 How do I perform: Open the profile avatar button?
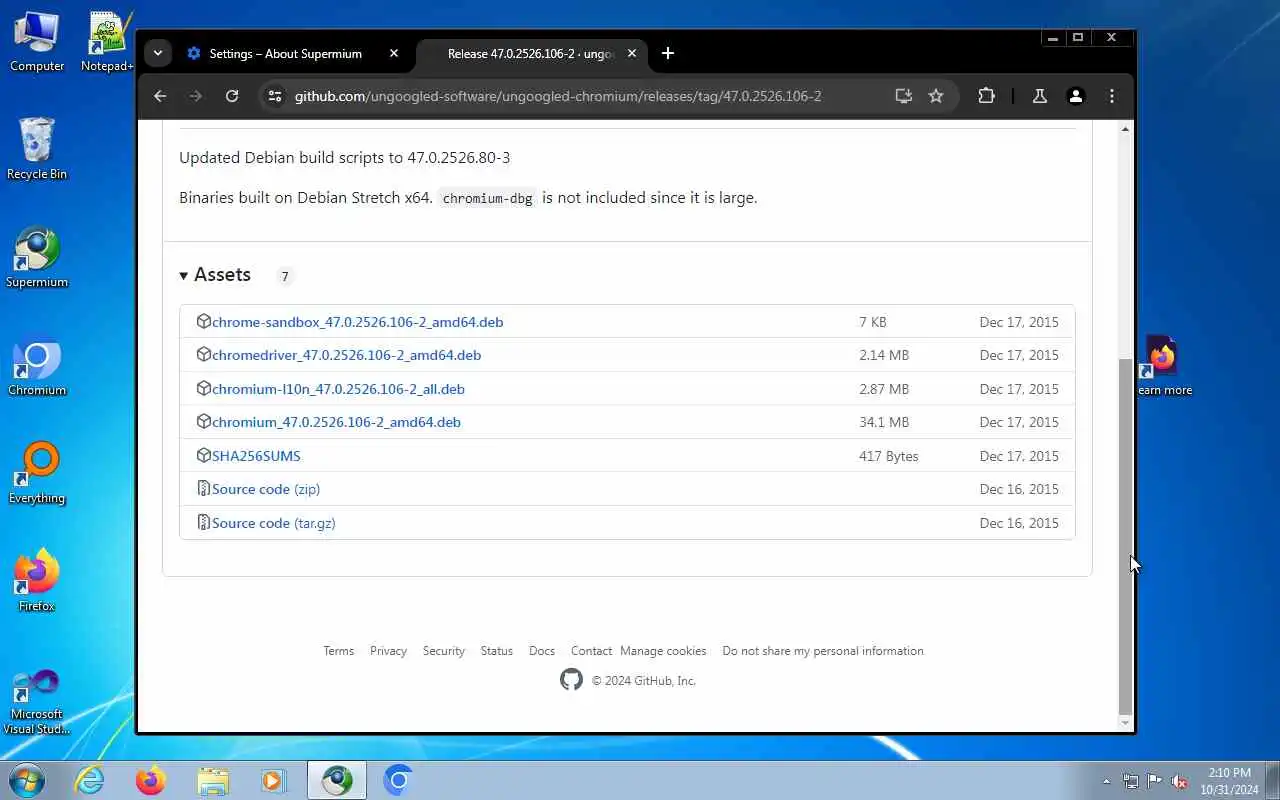click(x=1076, y=96)
